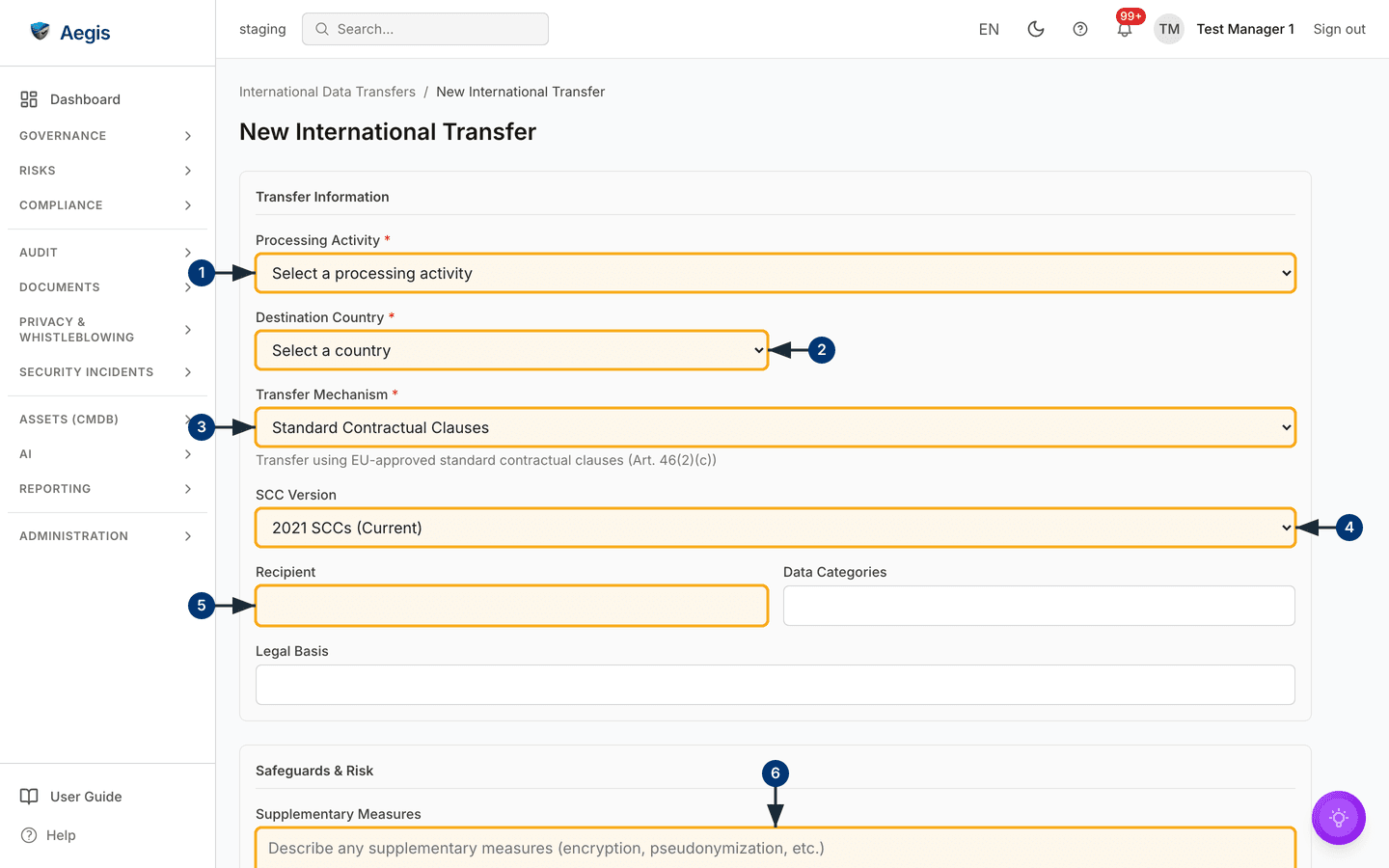Expand Privacy & Whistleblowing section
1389x868 pixels.
coord(106,330)
